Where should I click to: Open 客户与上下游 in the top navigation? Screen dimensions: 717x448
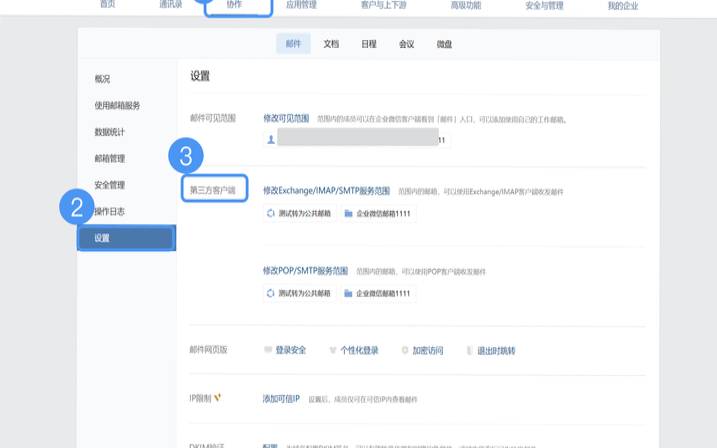pos(384,5)
